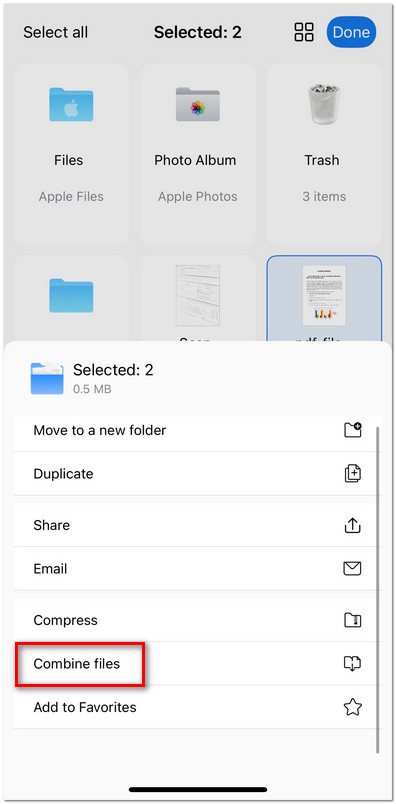
Task: Choose Move to a new folder
Action: pyautogui.click(x=197, y=430)
